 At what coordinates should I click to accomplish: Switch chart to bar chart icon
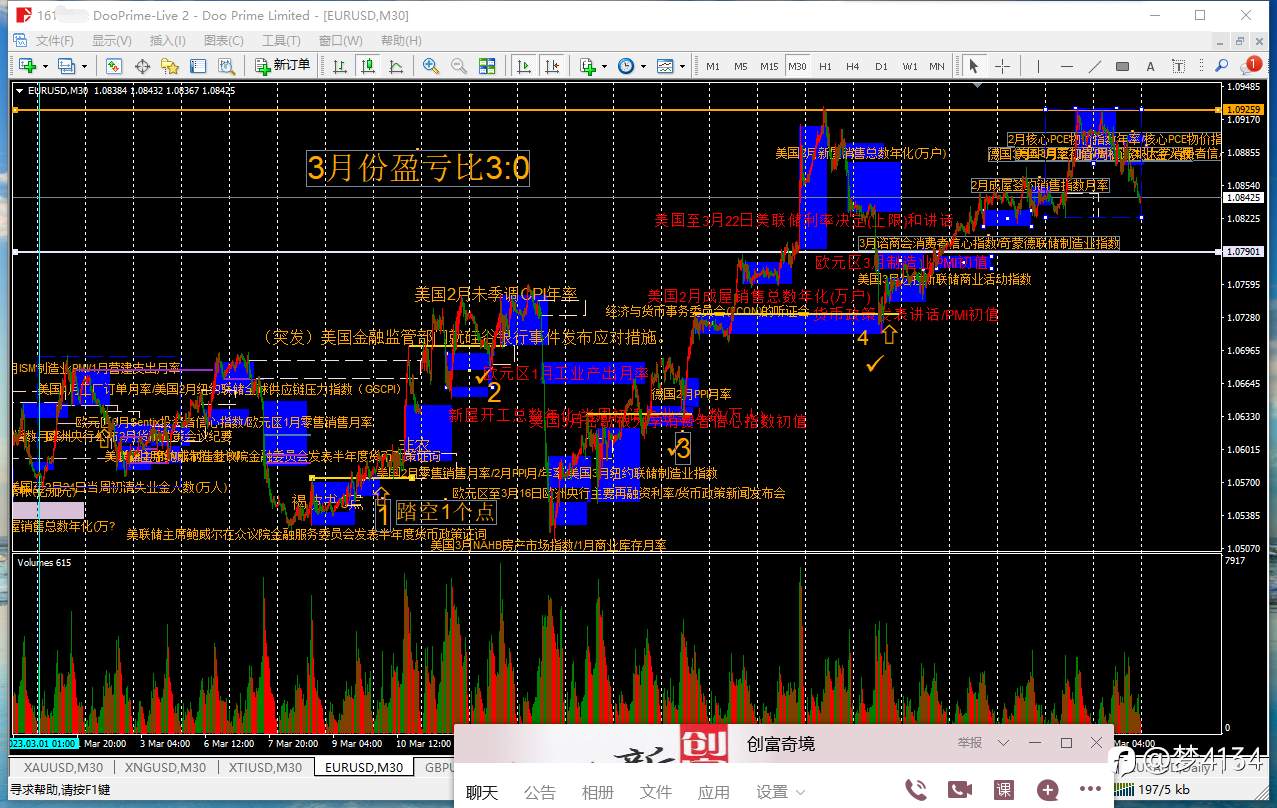pyautogui.click(x=340, y=66)
